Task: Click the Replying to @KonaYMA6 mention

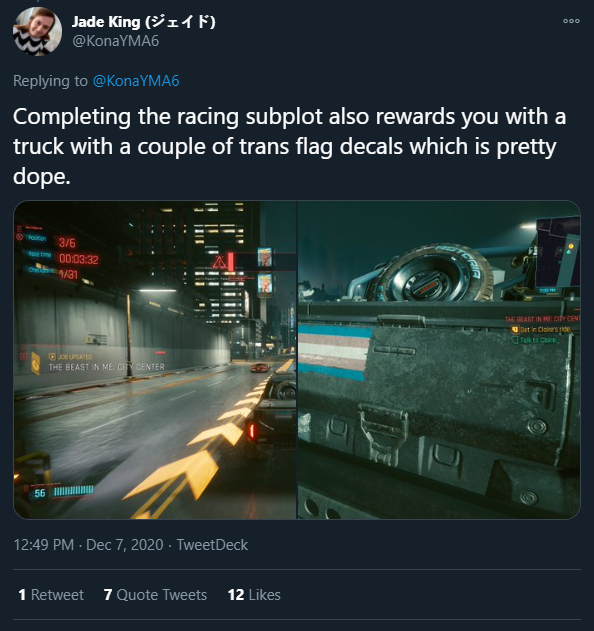Action: tap(136, 81)
